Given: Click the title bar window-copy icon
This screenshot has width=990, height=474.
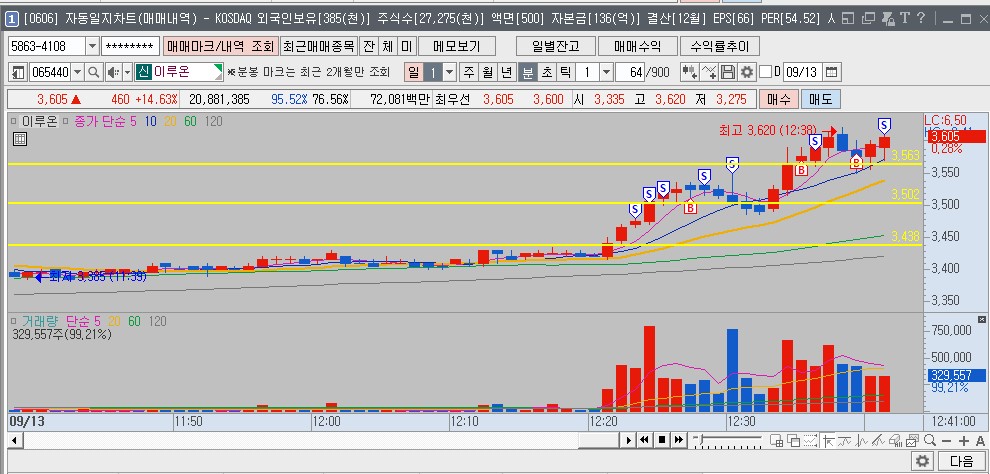Looking at the screenshot, I should pyautogui.click(x=869, y=19).
